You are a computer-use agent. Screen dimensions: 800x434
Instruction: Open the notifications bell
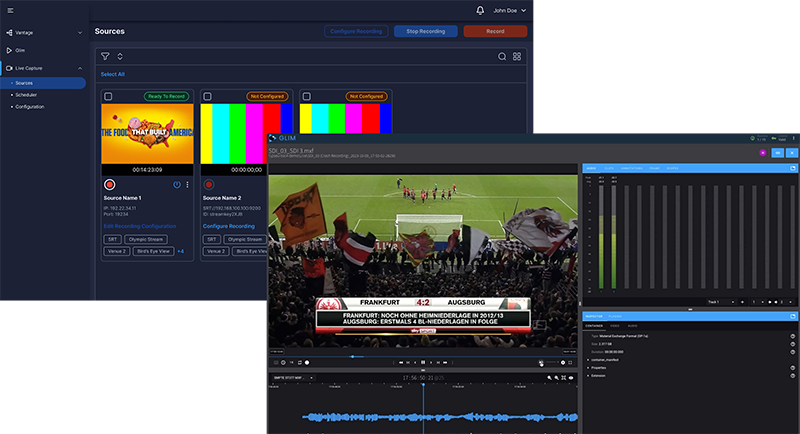tap(480, 10)
